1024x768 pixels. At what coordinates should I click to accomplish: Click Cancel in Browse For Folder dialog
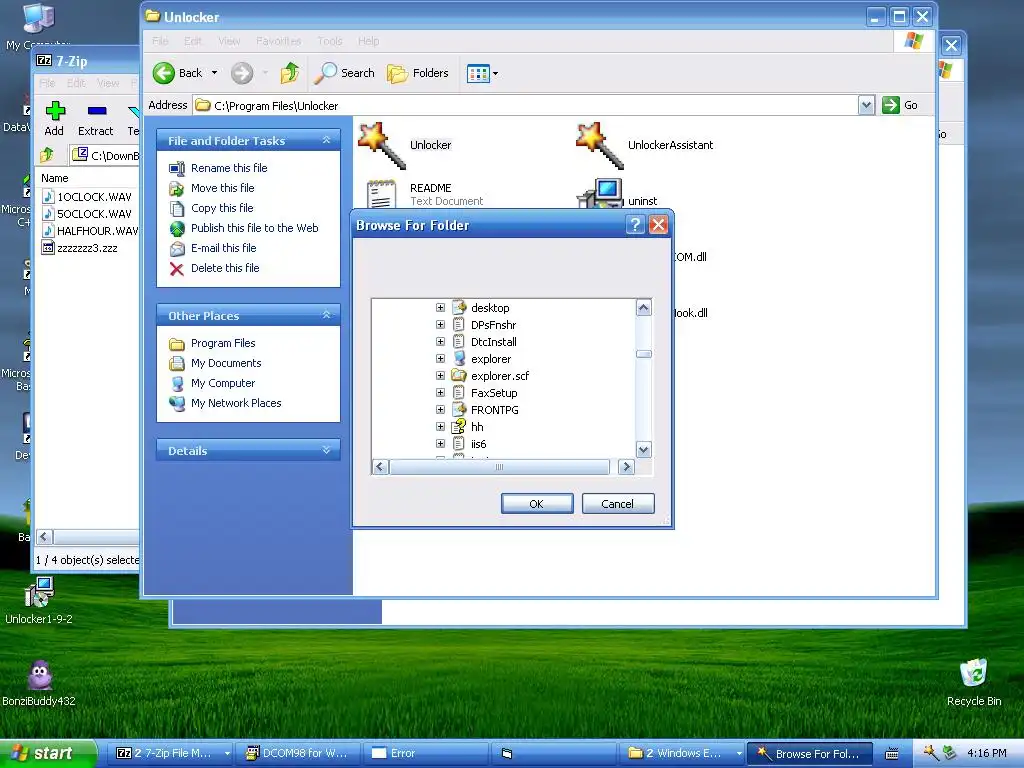pyautogui.click(x=617, y=504)
